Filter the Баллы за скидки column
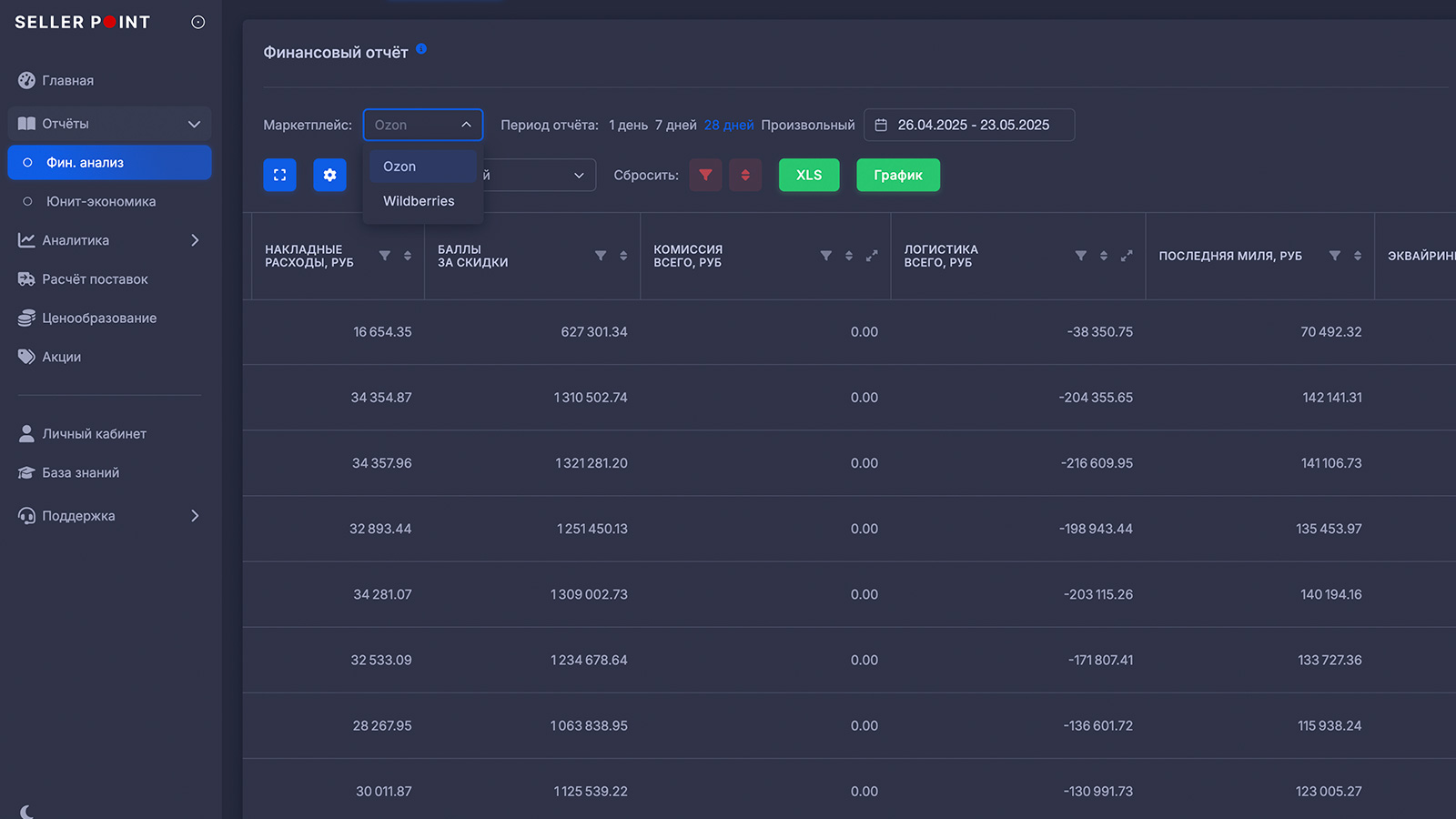Image resolution: width=1456 pixels, height=819 pixels. [601, 256]
